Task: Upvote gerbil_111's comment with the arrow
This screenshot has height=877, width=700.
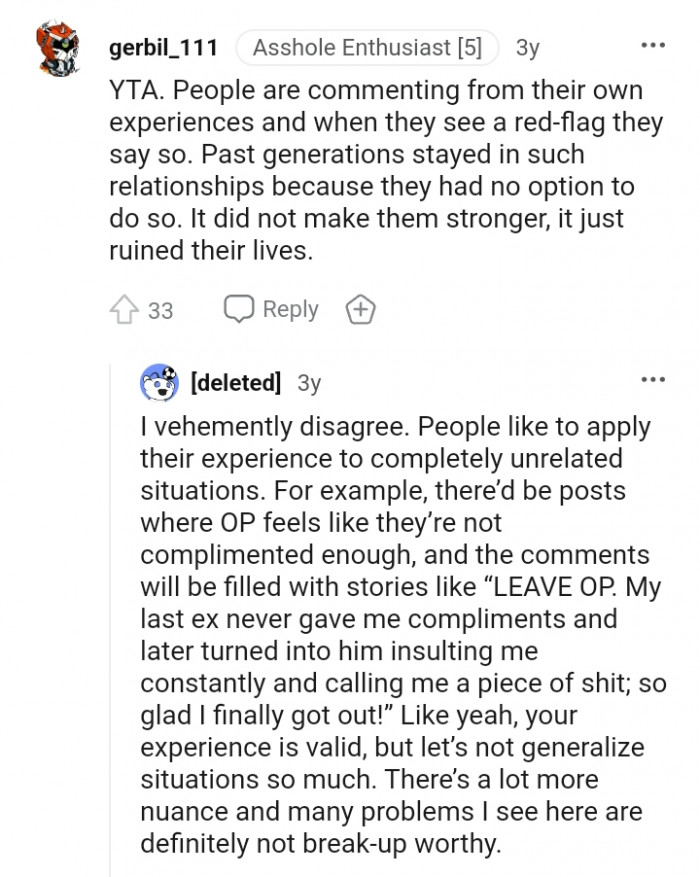Action: point(124,310)
